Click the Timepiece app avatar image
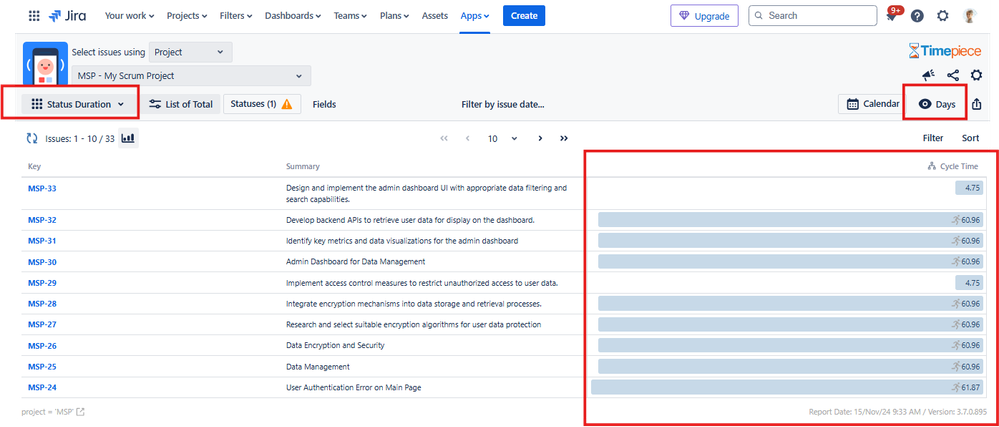The image size is (999, 427). click(x=45, y=63)
